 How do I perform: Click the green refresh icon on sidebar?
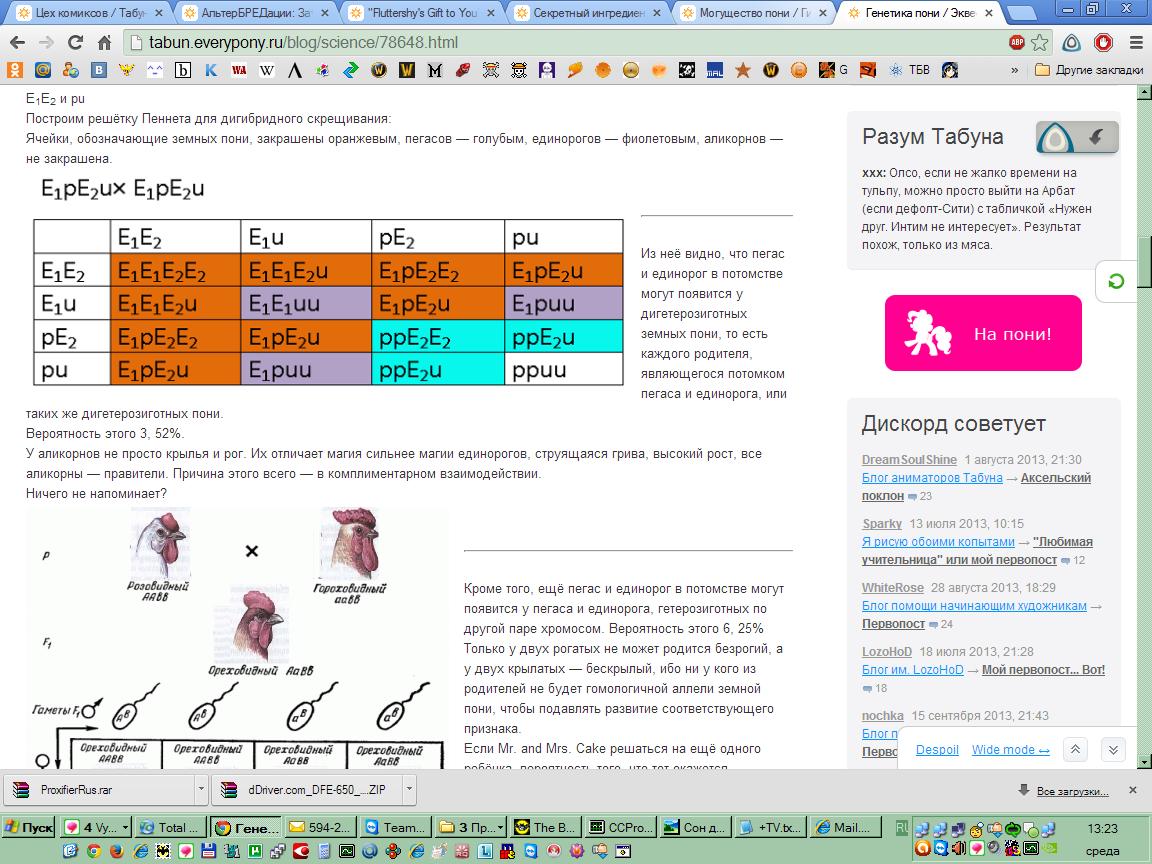click(1116, 281)
